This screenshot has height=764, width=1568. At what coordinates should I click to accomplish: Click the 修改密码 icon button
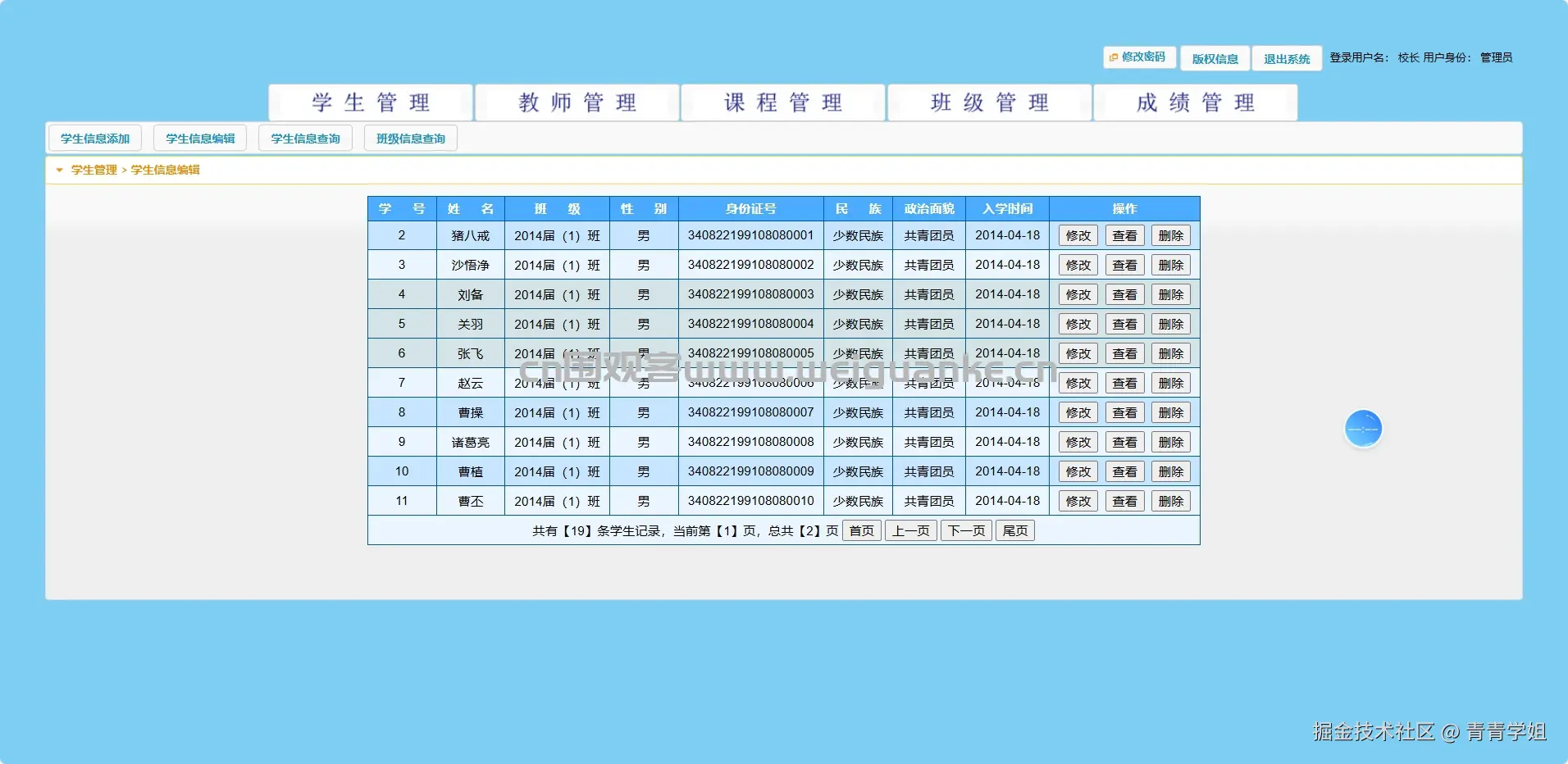point(1139,57)
